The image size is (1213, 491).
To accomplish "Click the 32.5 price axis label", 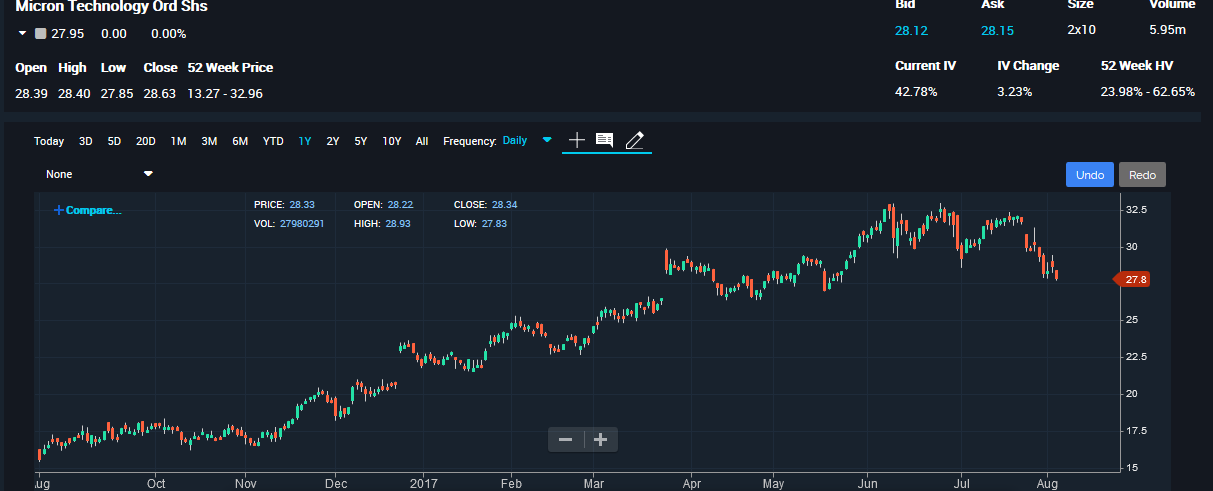I will [1136, 210].
